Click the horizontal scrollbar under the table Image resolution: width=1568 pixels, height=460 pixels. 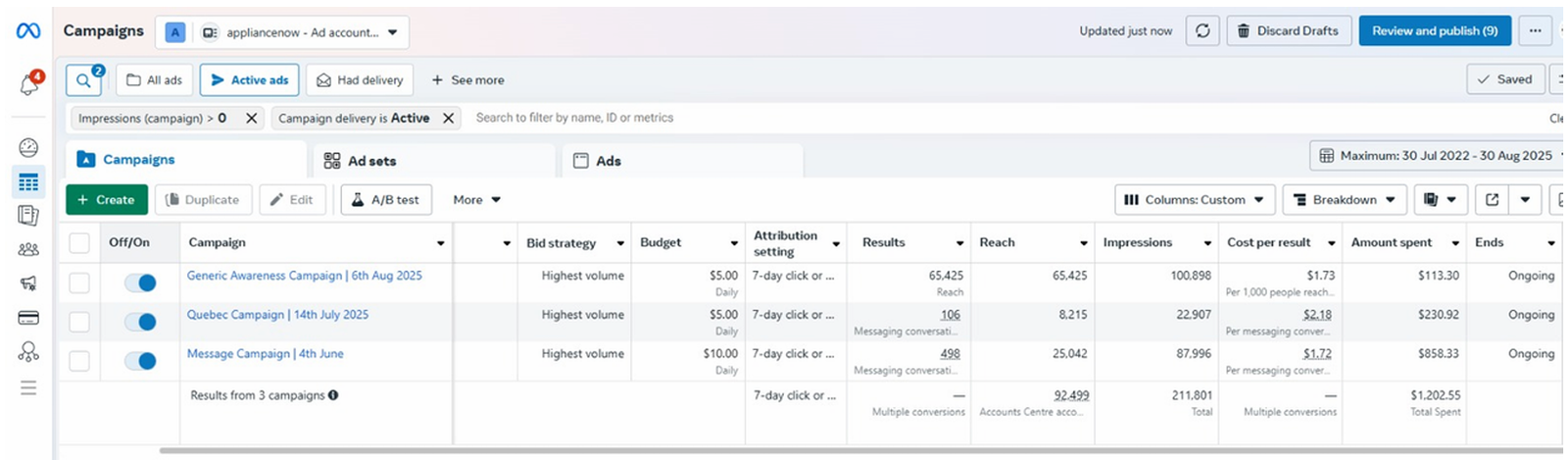860,451
